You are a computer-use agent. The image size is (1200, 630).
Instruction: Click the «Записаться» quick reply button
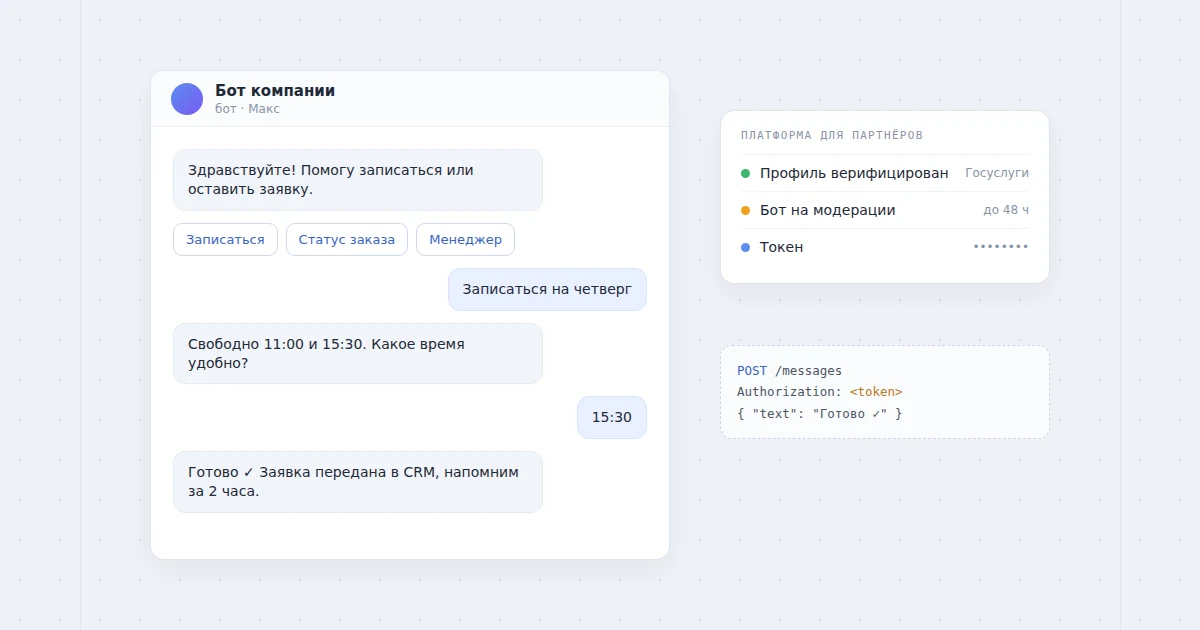tap(225, 239)
